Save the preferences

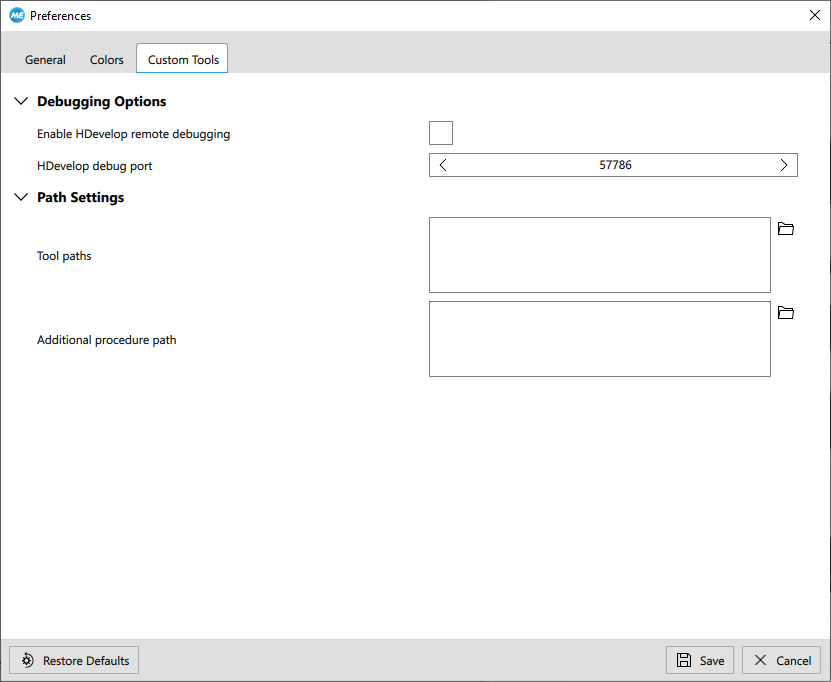click(700, 660)
